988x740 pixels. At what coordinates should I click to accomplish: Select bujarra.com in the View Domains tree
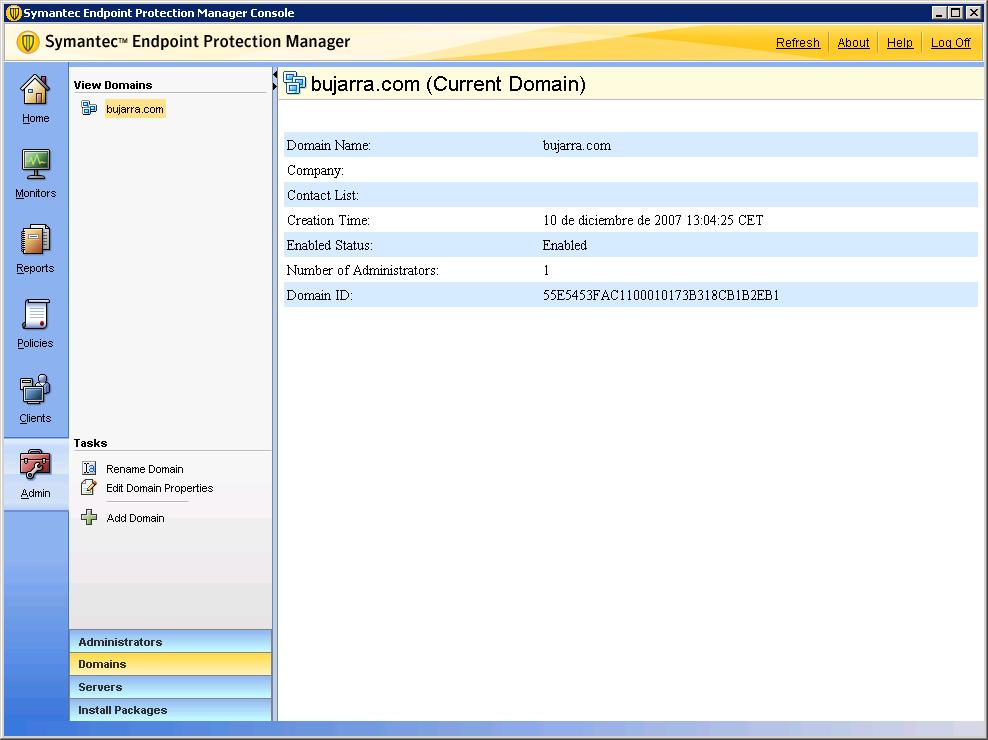134,109
